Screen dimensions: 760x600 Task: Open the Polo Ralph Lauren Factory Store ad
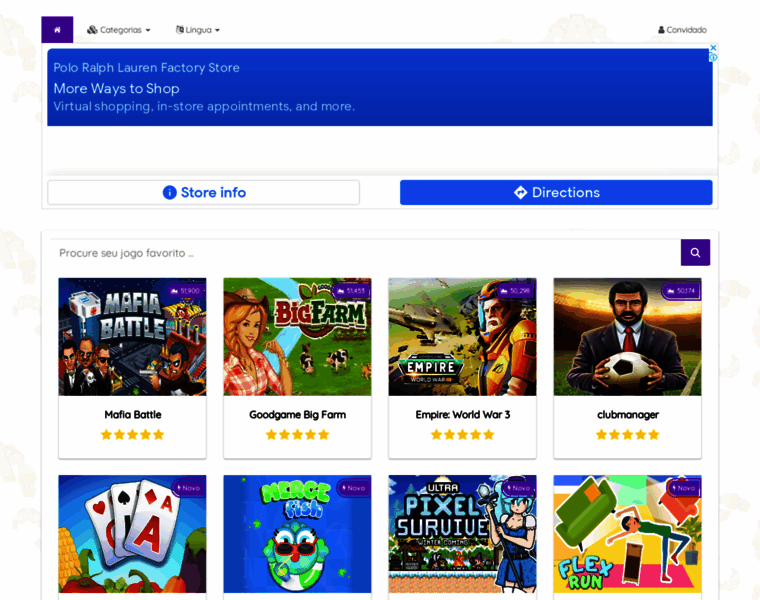(146, 67)
